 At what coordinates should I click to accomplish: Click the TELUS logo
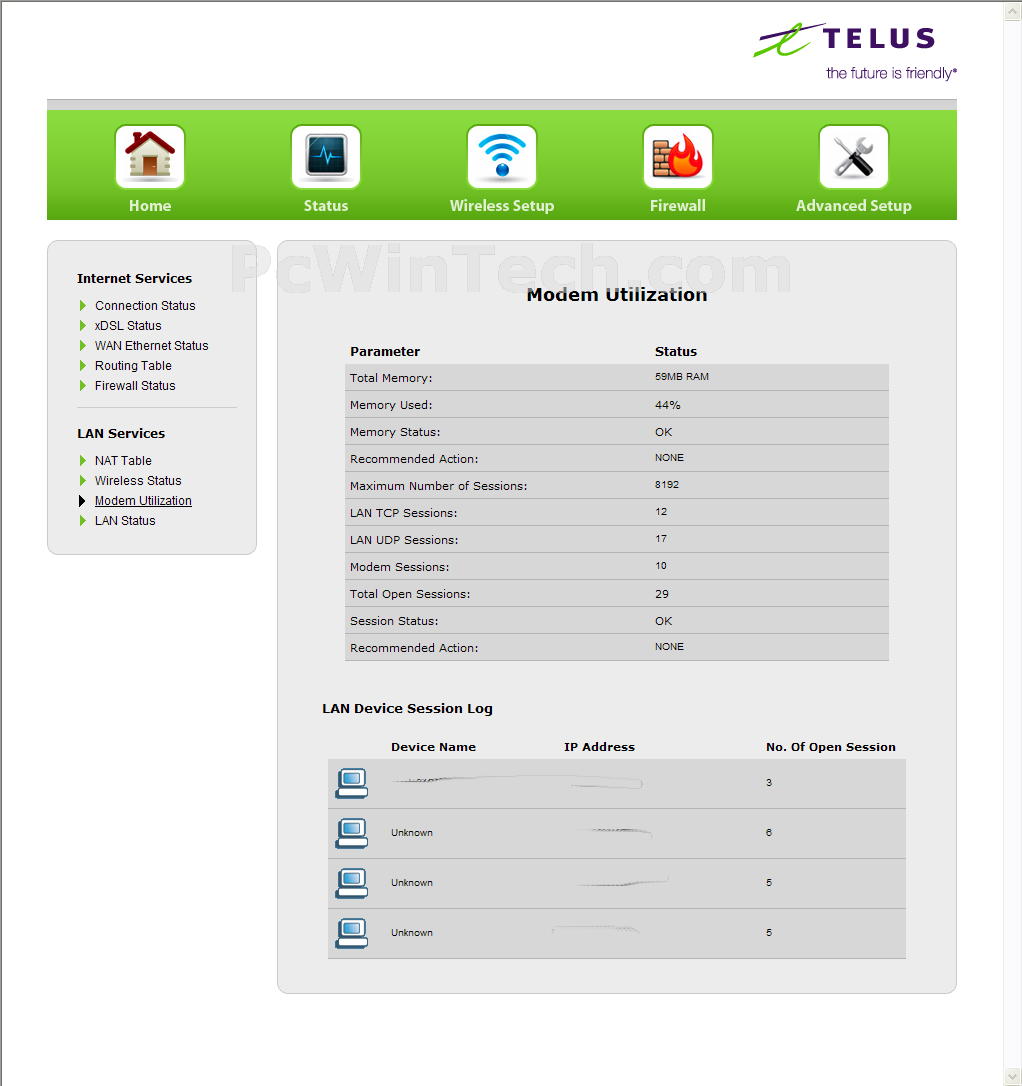click(x=854, y=52)
